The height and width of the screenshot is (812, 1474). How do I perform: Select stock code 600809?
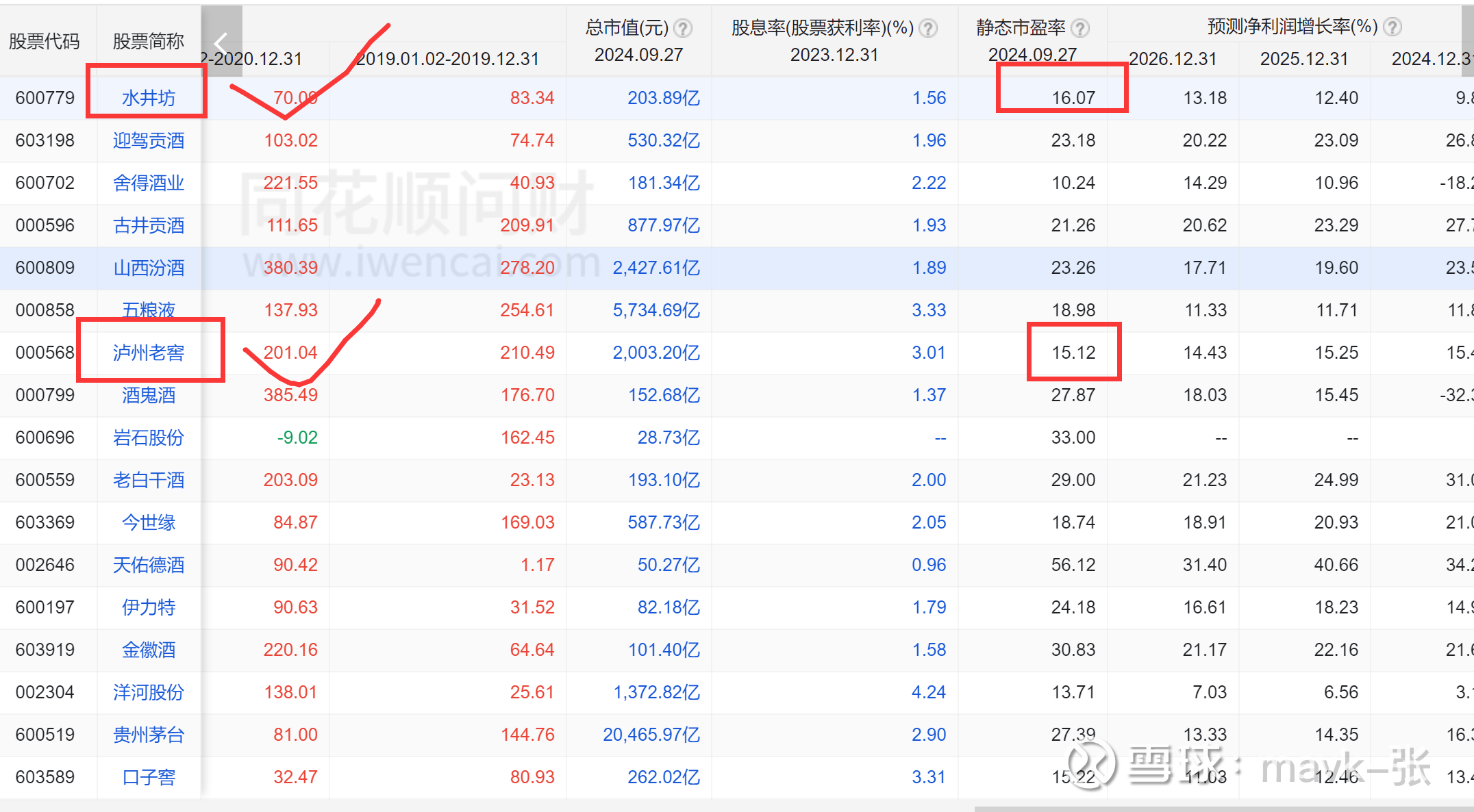pos(45,268)
